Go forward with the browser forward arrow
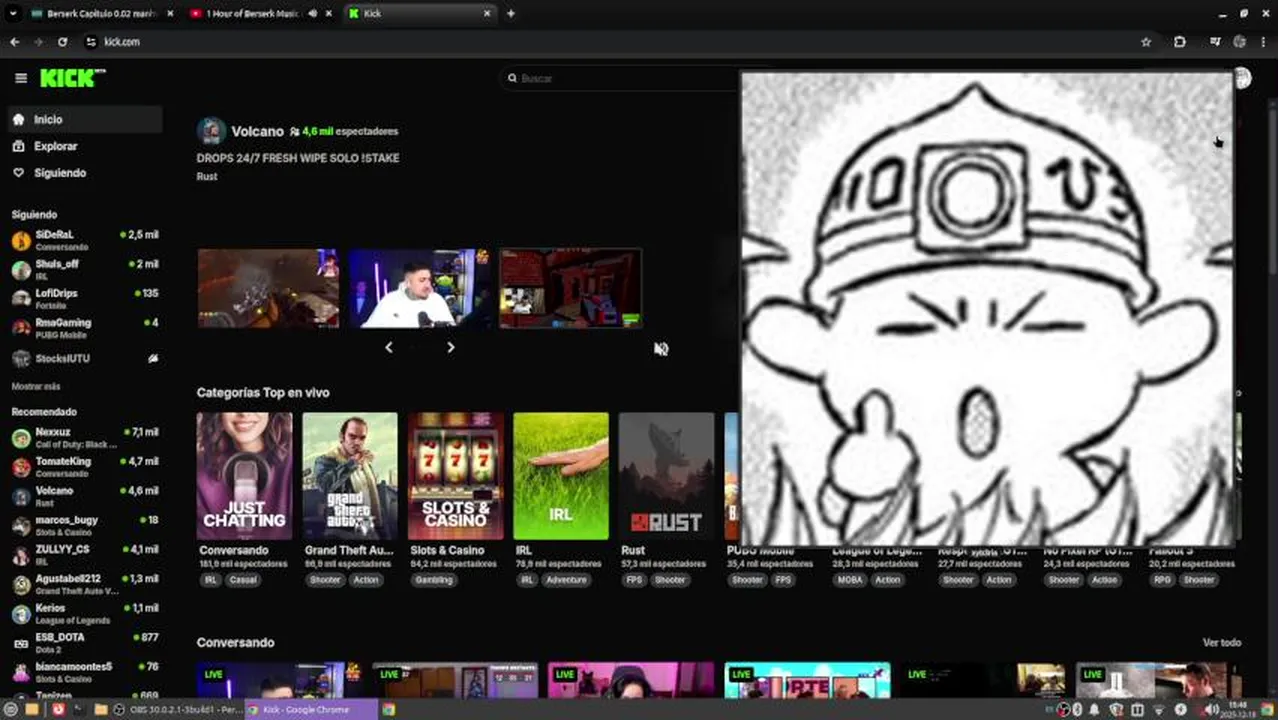 pos(38,42)
